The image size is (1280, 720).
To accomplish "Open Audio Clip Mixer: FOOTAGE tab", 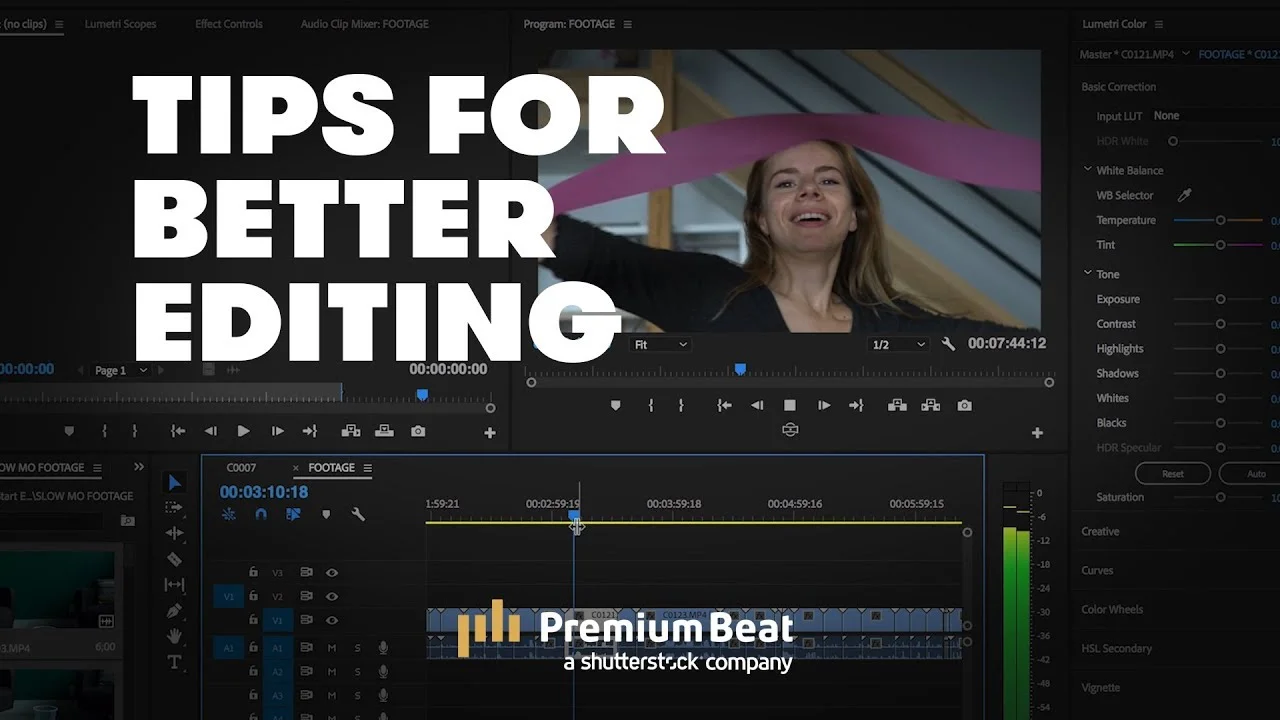I will coord(366,24).
